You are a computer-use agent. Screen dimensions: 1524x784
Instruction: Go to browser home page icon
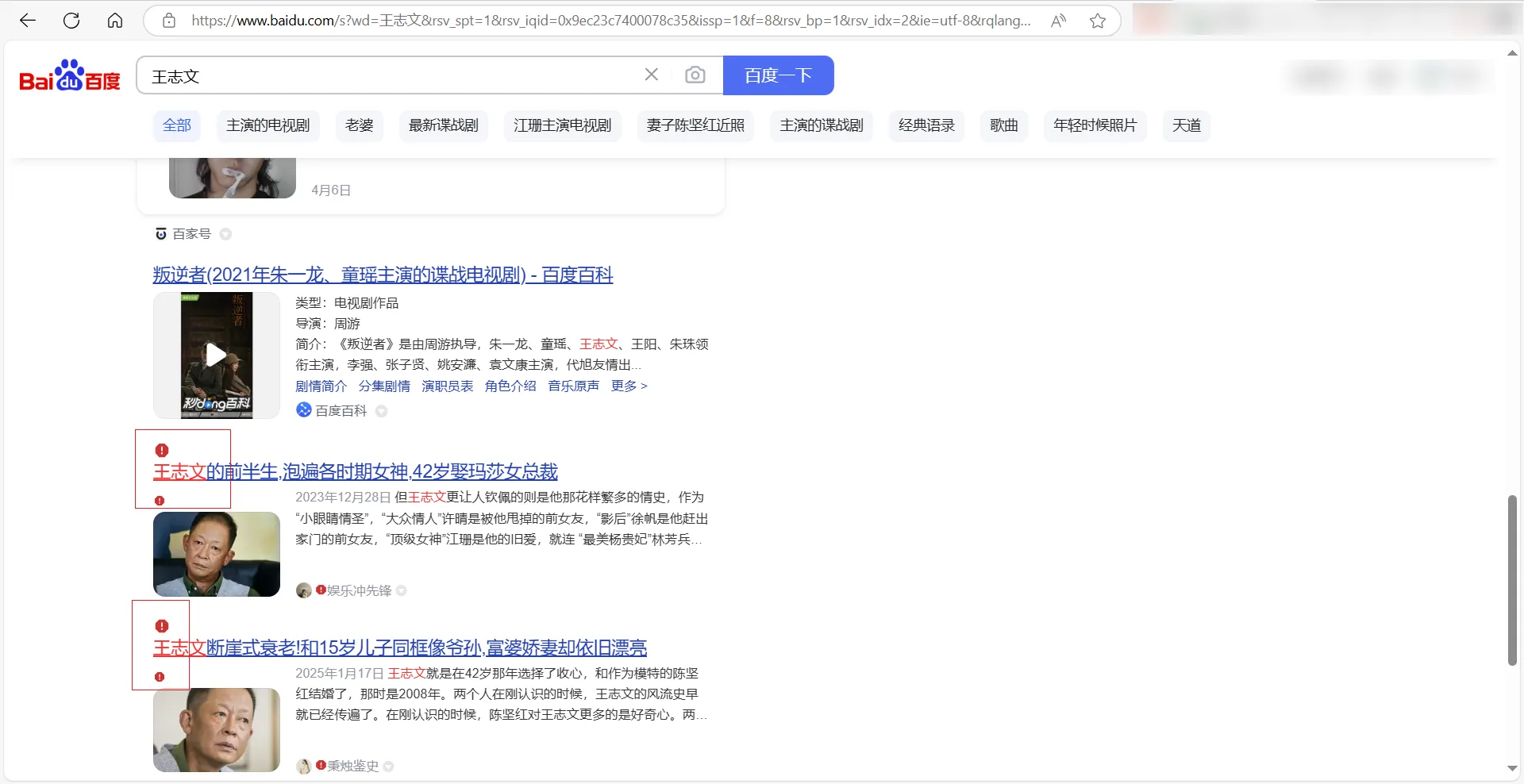tap(115, 21)
